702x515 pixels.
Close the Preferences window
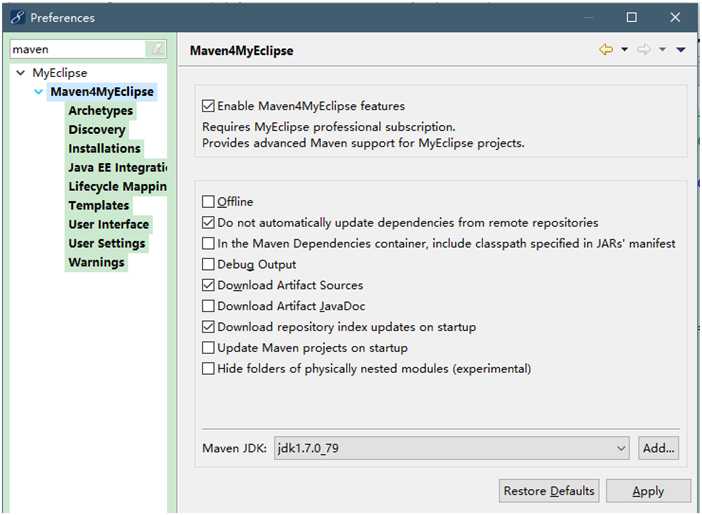point(675,17)
